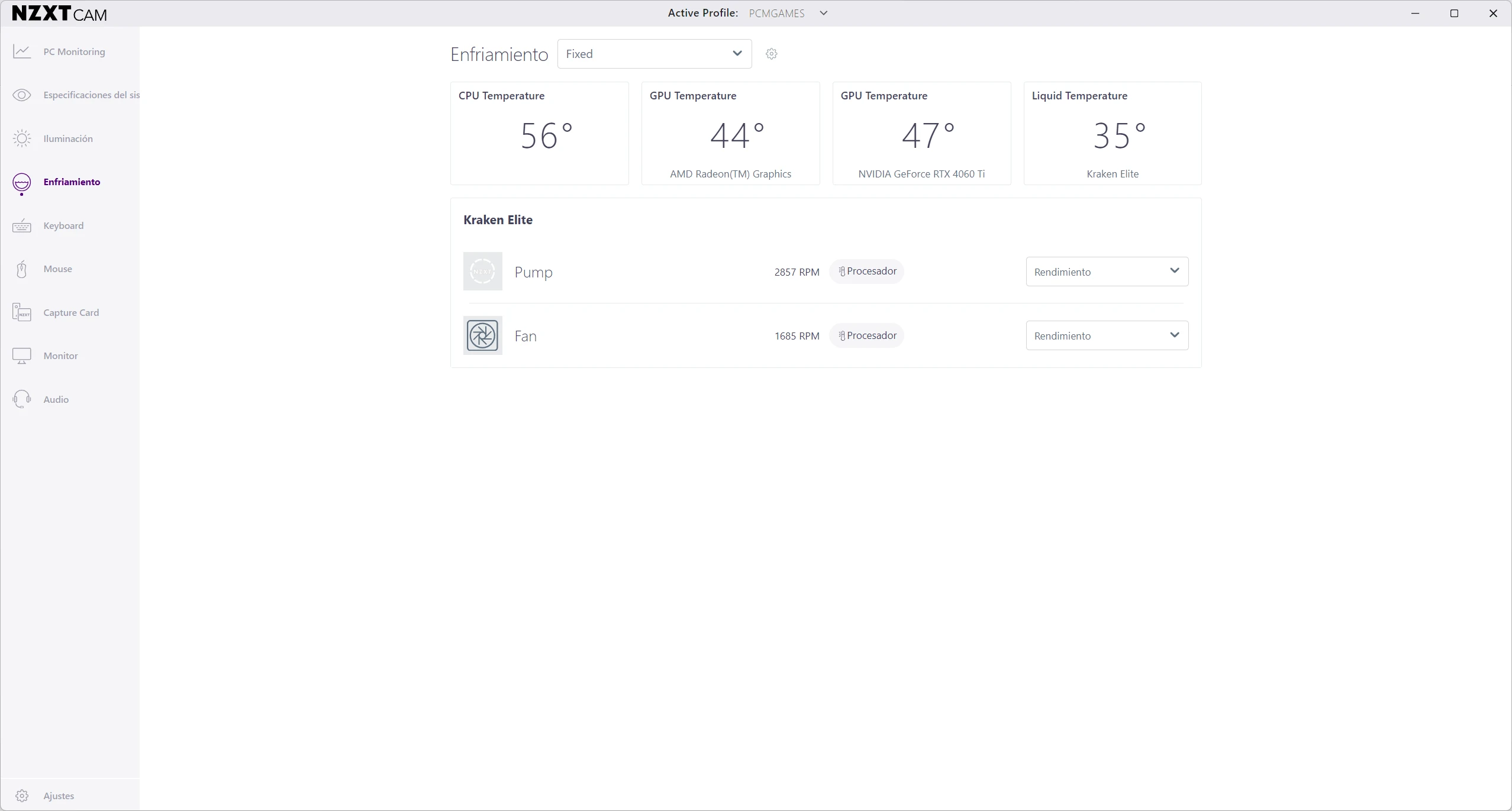Click the NVIDIA GeForce RTX 4060 Ti card
1512x811 pixels.
point(921,133)
